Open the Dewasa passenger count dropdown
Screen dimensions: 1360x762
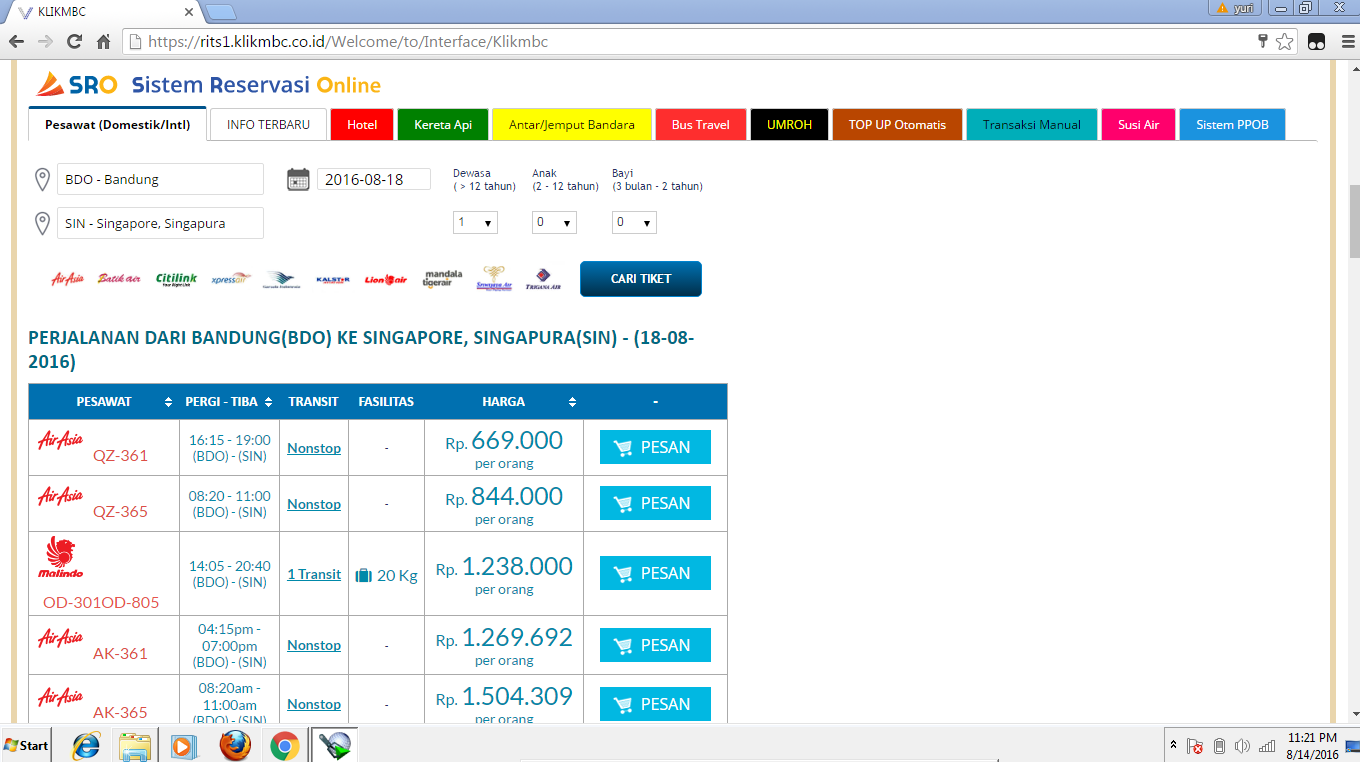[475, 222]
